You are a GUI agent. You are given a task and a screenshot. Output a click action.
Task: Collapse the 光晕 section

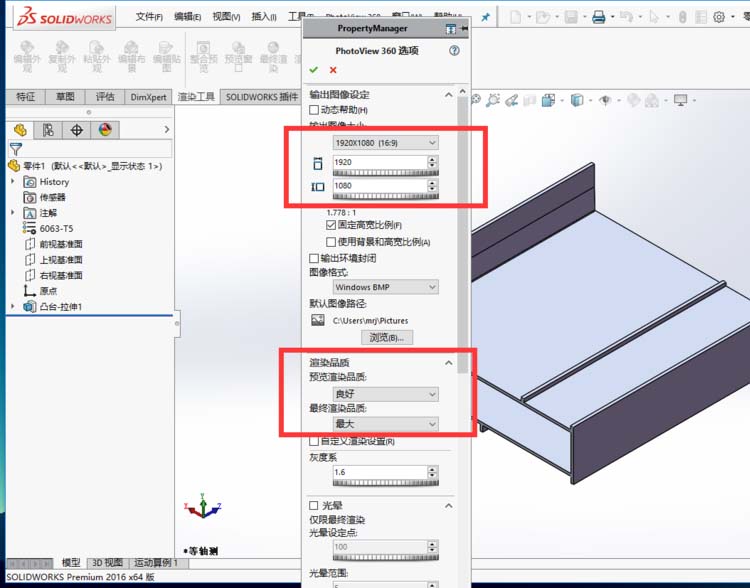(x=448, y=505)
